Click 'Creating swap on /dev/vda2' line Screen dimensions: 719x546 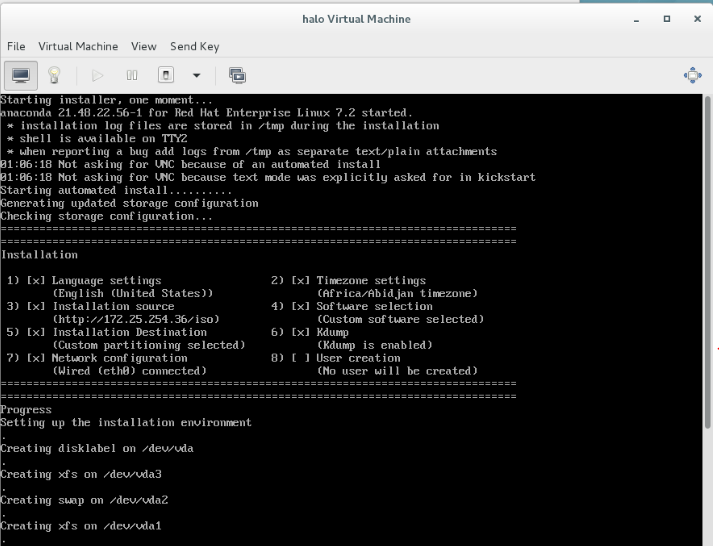(x=84, y=500)
